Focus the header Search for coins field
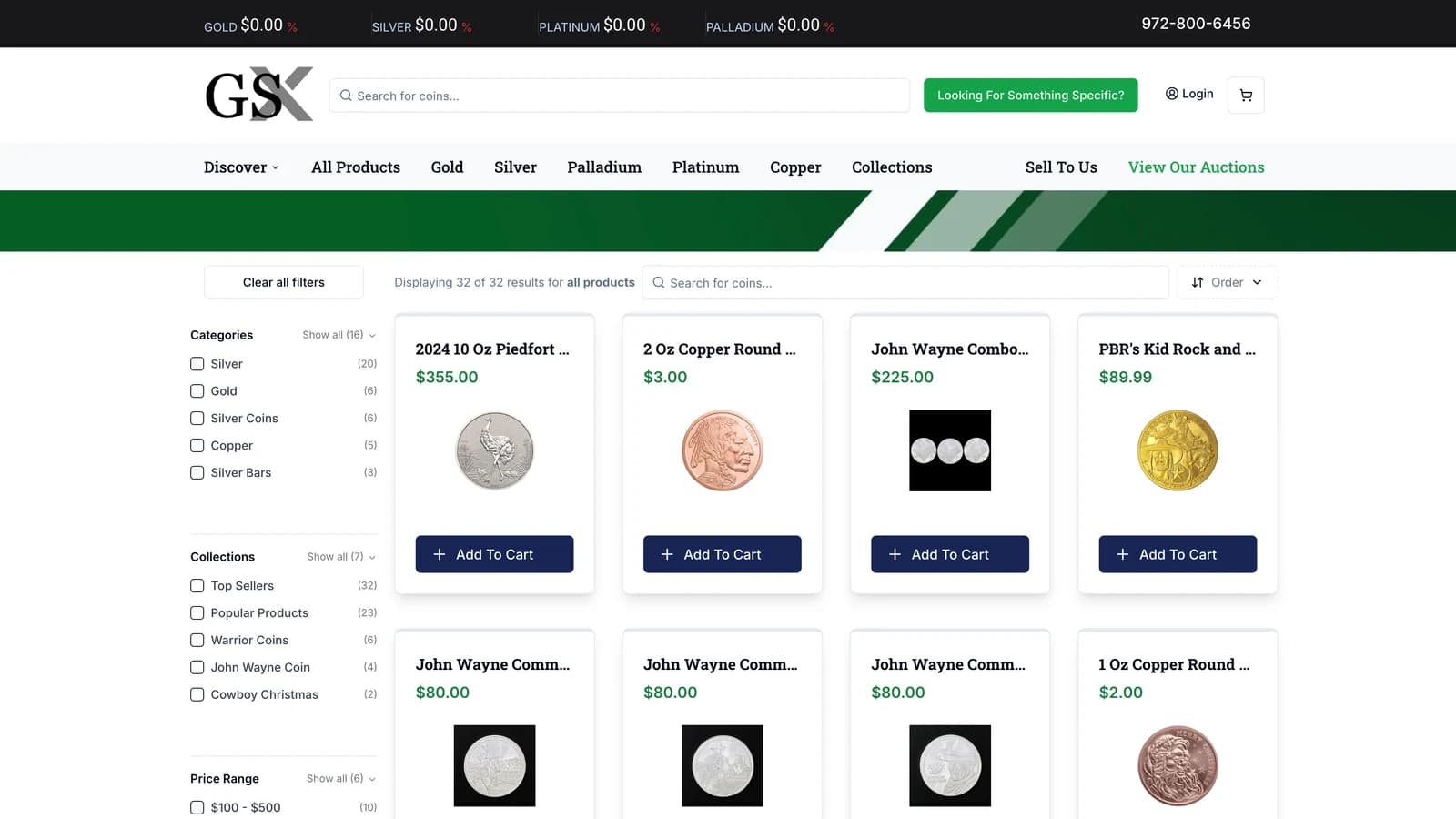This screenshot has height=819, width=1456. (x=619, y=96)
